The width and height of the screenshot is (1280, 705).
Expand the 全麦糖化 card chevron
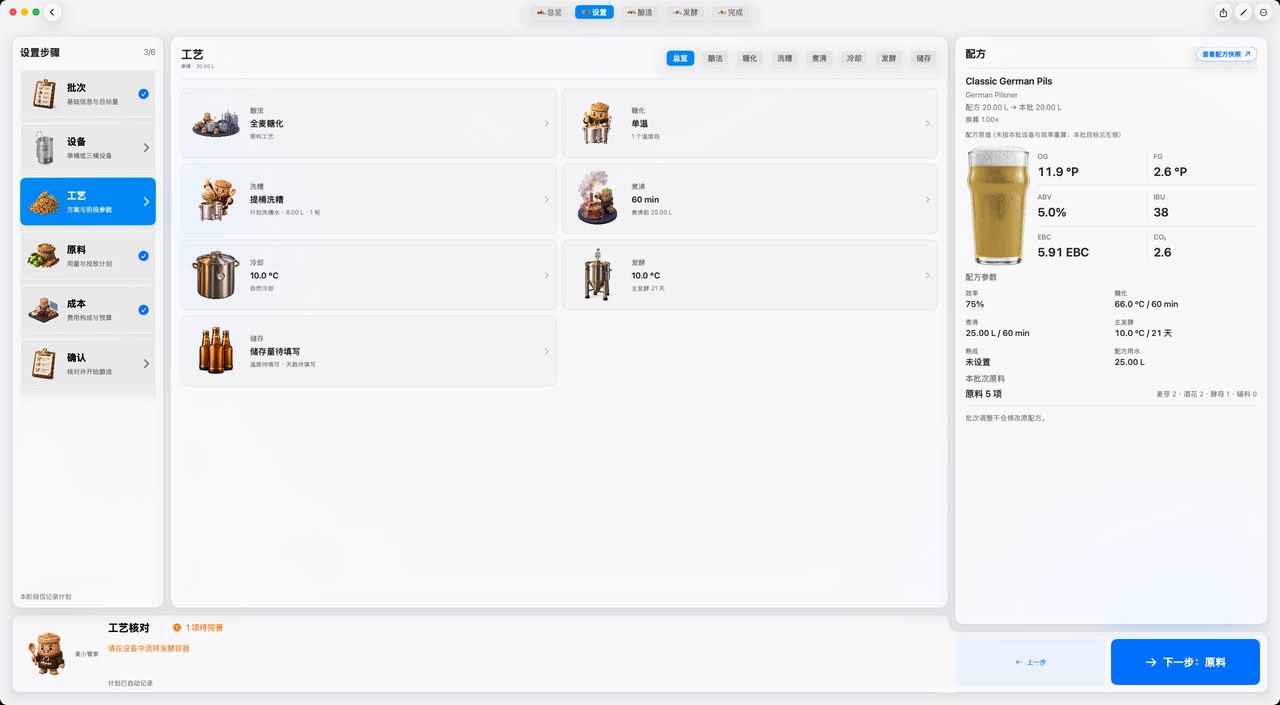click(x=546, y=123)
